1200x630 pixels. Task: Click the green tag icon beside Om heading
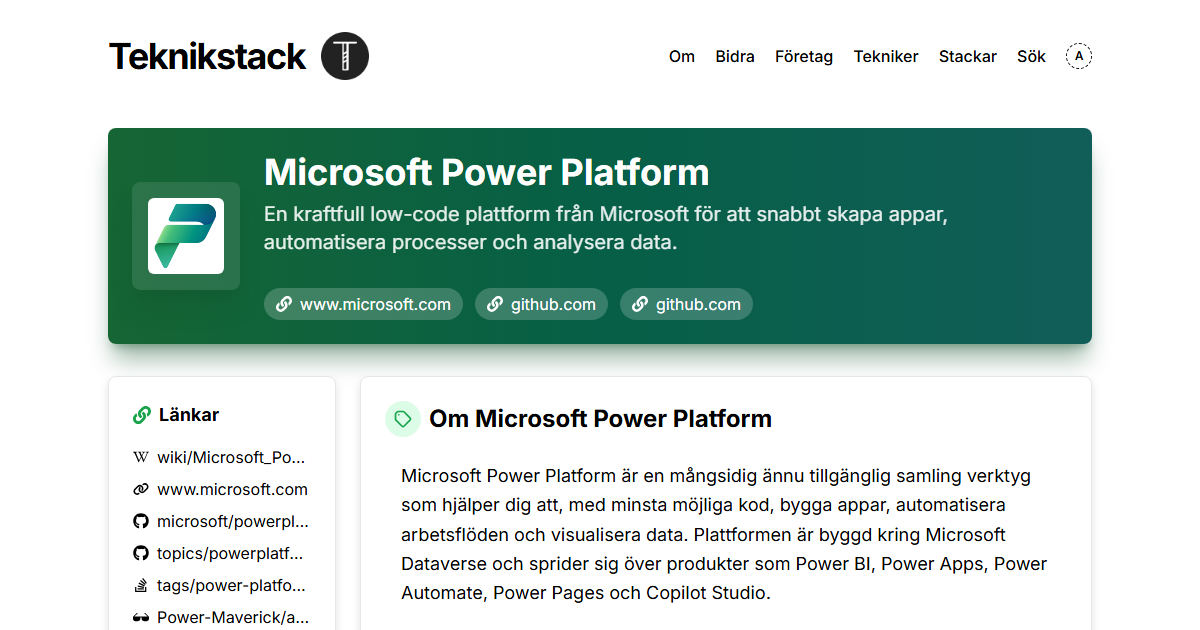pos(403,419)
